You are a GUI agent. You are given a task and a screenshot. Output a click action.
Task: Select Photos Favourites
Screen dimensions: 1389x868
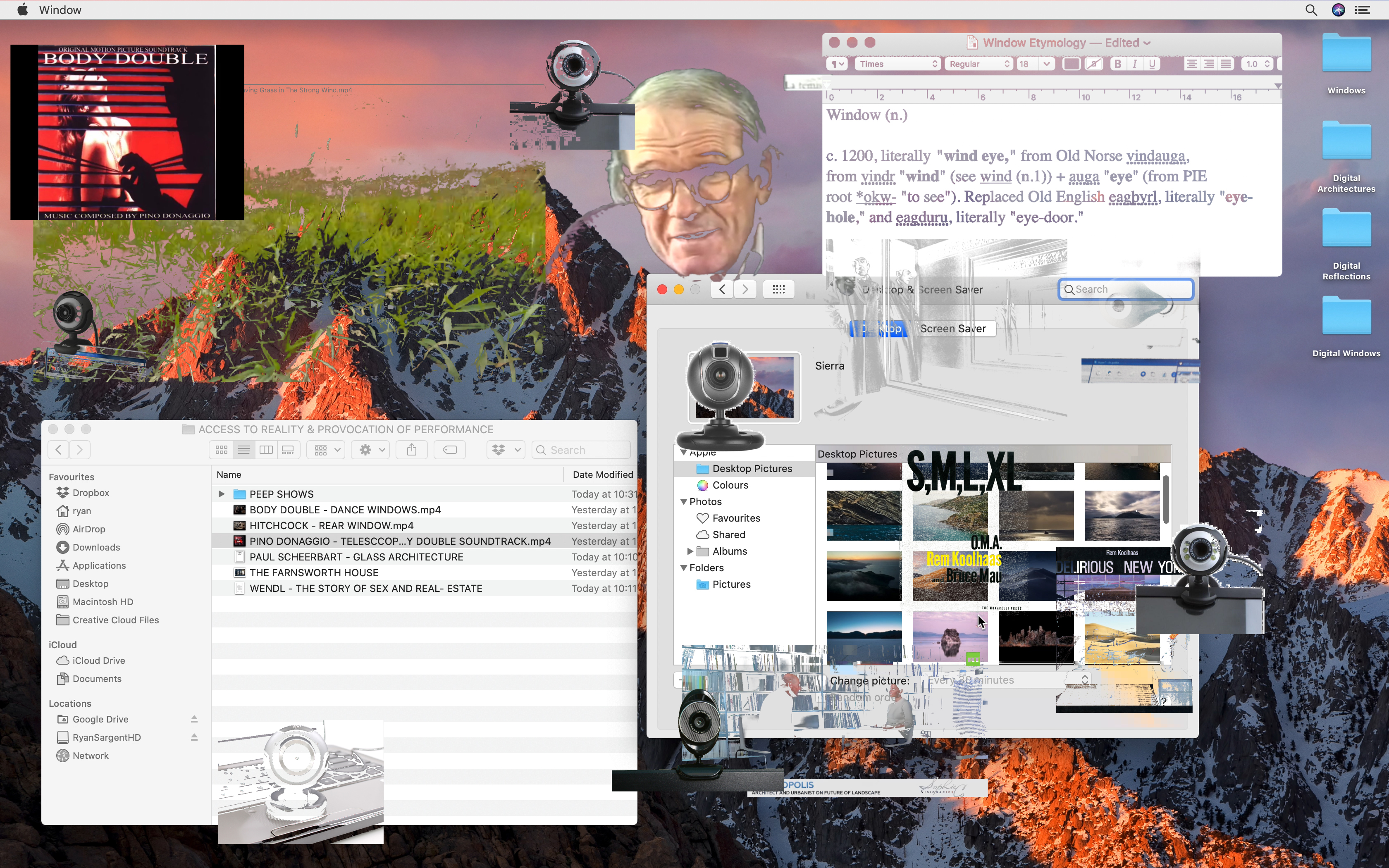point(736,518)
